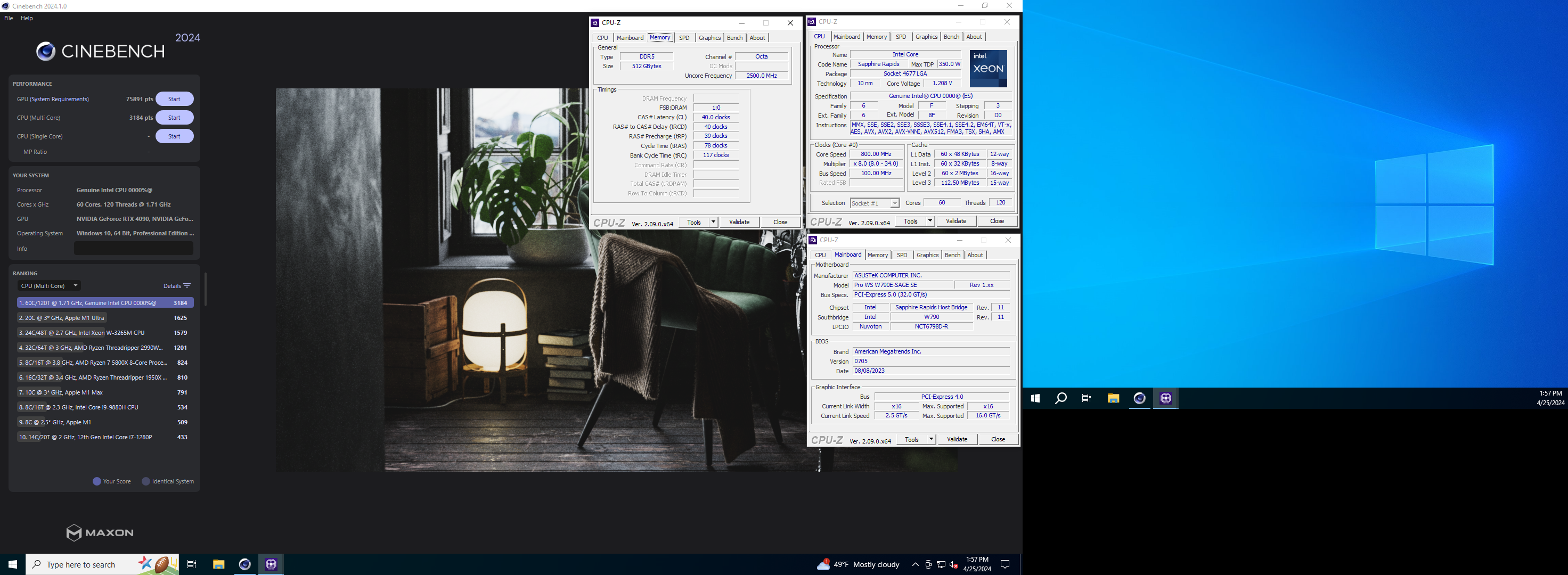Click the Maxon logo
Image resolution: width=1568 pixels, height=575 pixels.
(x=100, y=532)
